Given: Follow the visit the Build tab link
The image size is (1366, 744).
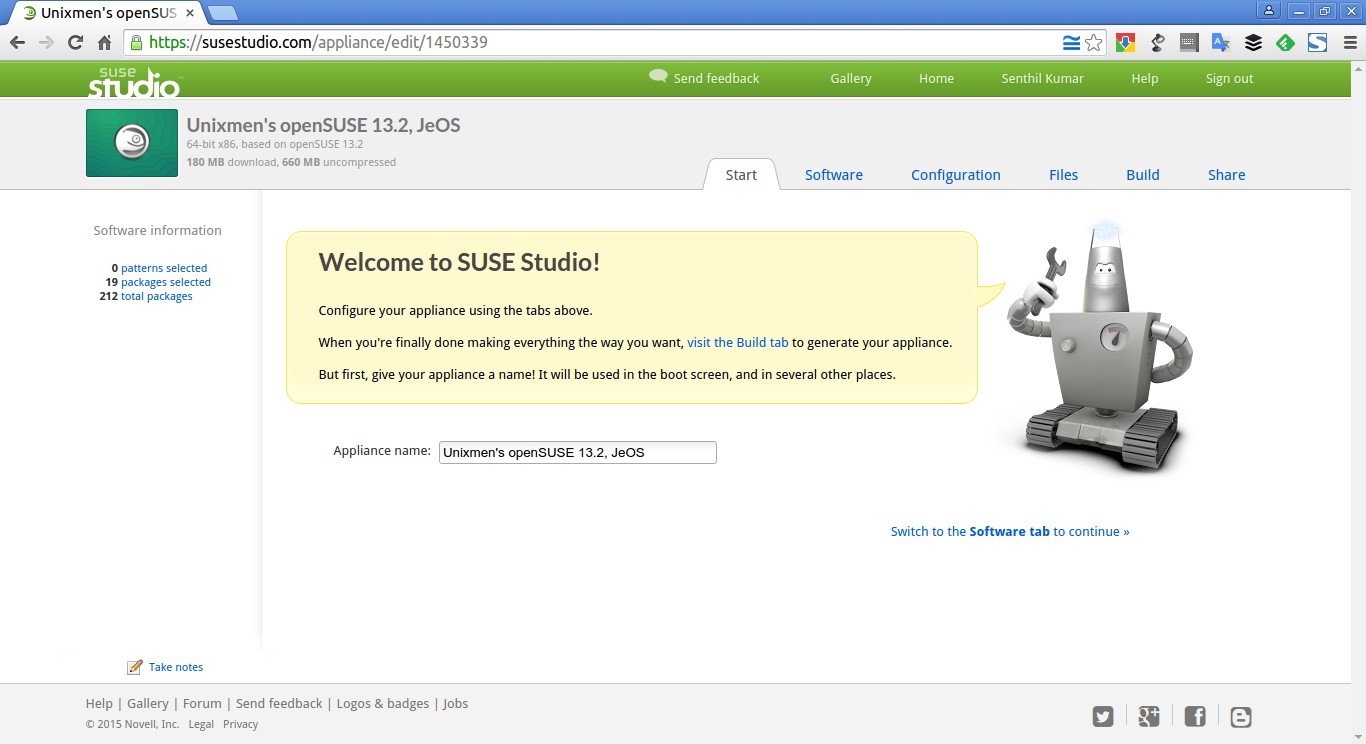Looking at the screenshot, I should point(738,342).
